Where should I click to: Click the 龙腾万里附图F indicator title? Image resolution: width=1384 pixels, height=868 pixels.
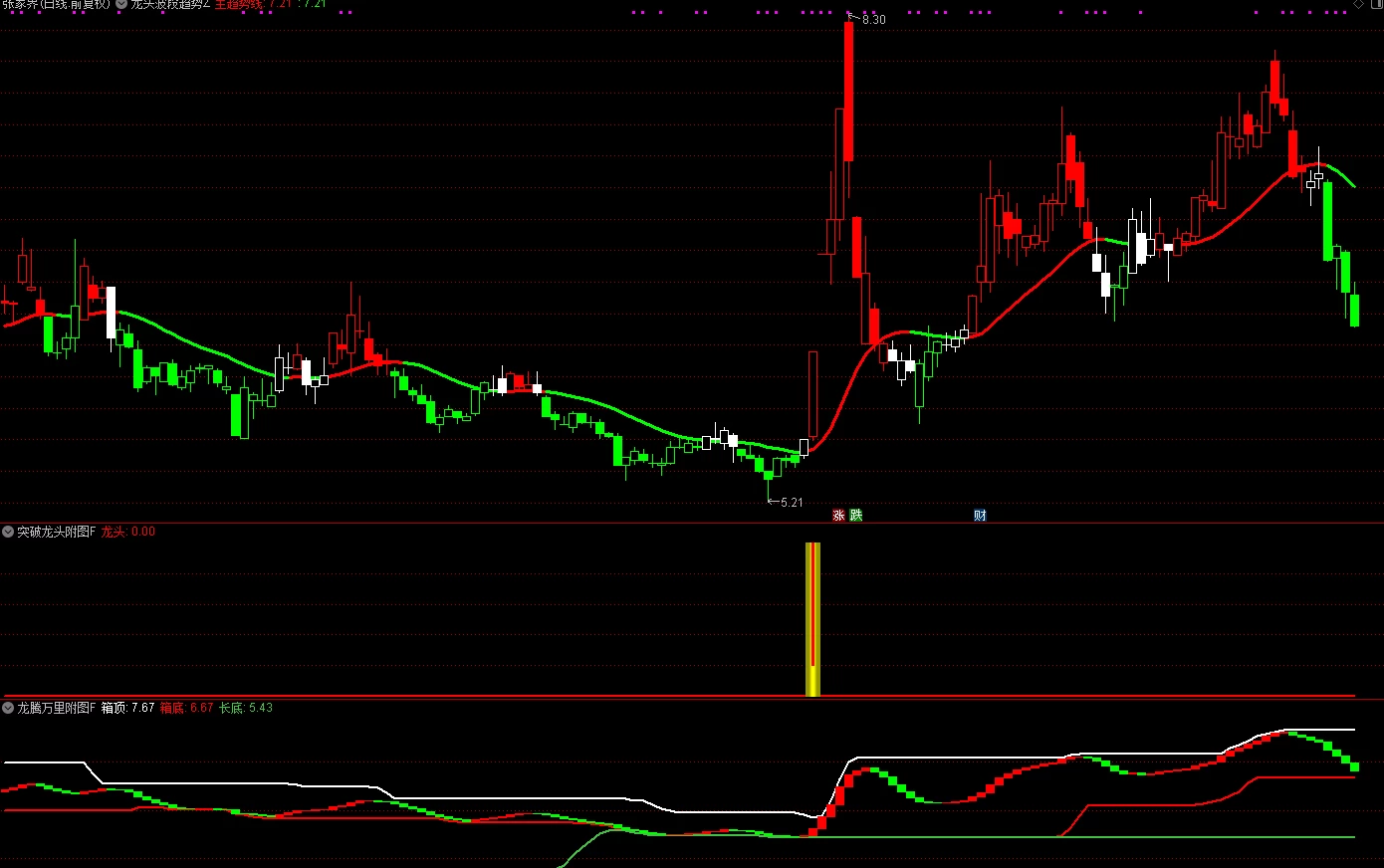[57, 708]
